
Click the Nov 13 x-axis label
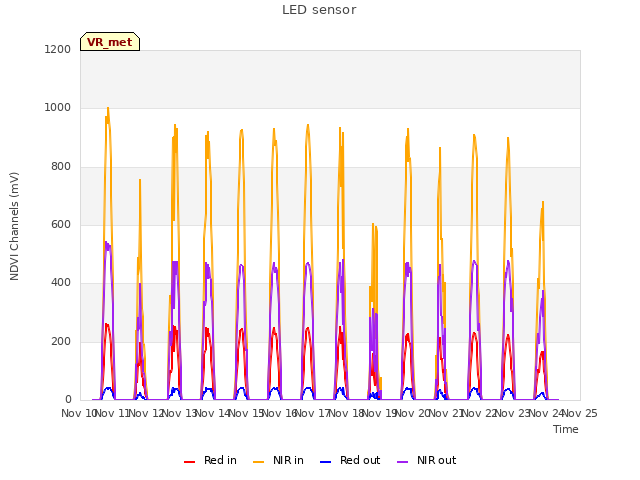(180, 413)
